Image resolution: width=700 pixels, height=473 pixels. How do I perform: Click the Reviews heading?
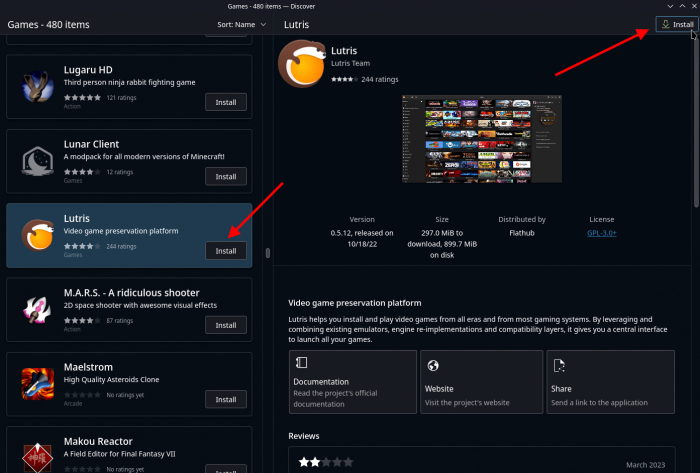(304, 436)
